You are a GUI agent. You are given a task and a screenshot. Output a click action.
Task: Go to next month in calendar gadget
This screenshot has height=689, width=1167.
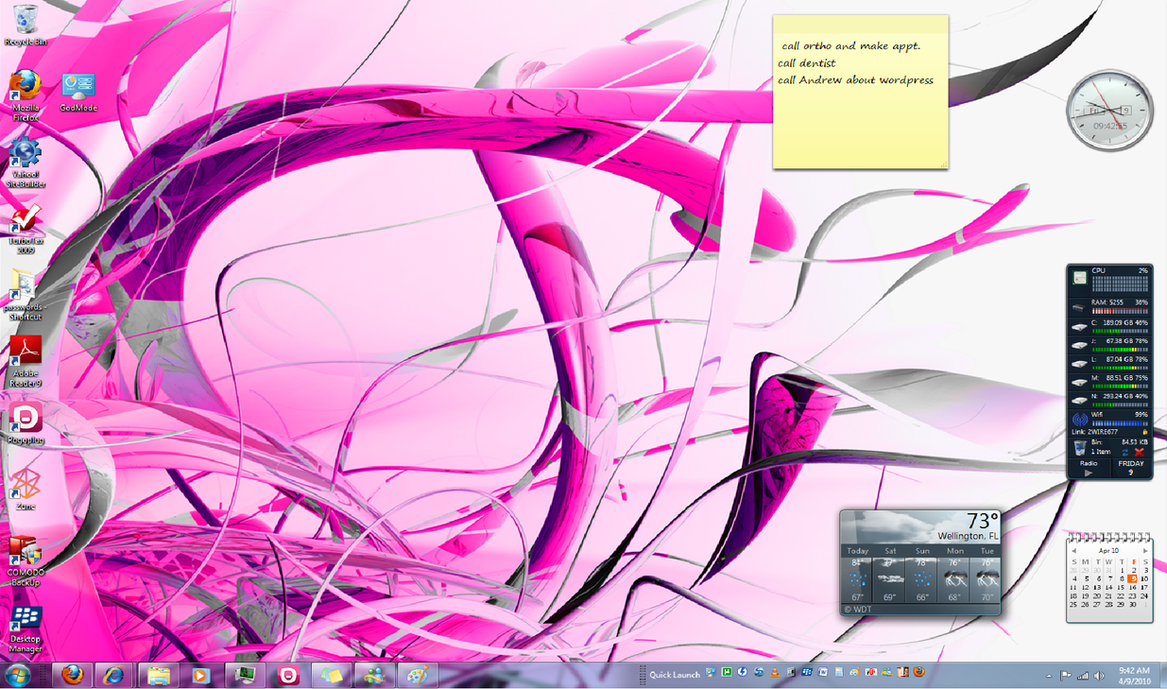tap(1146, 551)
